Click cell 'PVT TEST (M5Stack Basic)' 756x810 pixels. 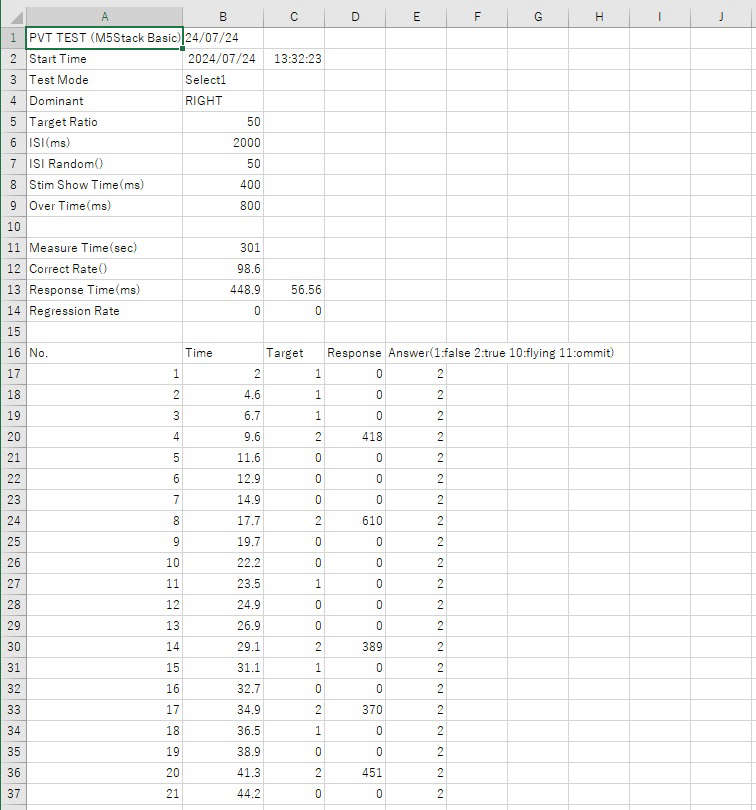(x=104, y=38)
